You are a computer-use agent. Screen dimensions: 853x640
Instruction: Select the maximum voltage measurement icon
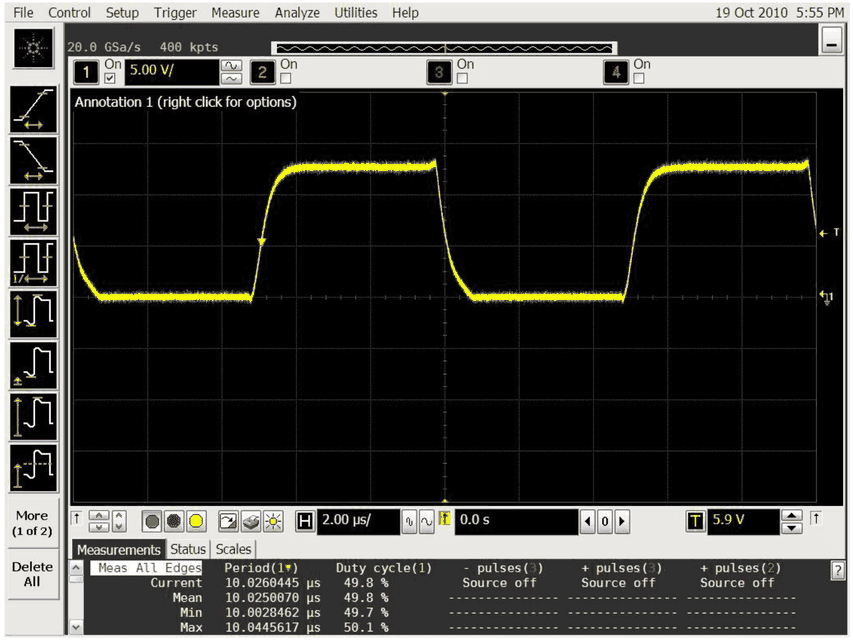33,416
